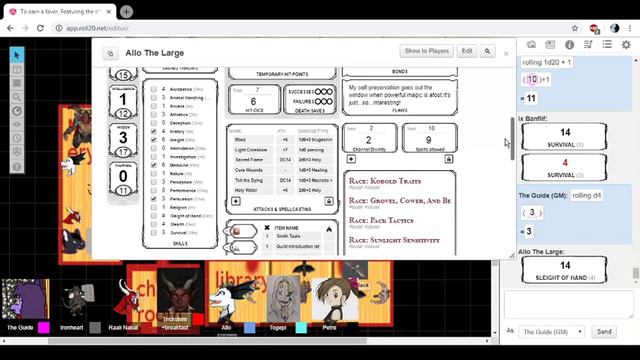The image size is (640, 360).
Task: Send the chat message
Action: pos(604,332)
